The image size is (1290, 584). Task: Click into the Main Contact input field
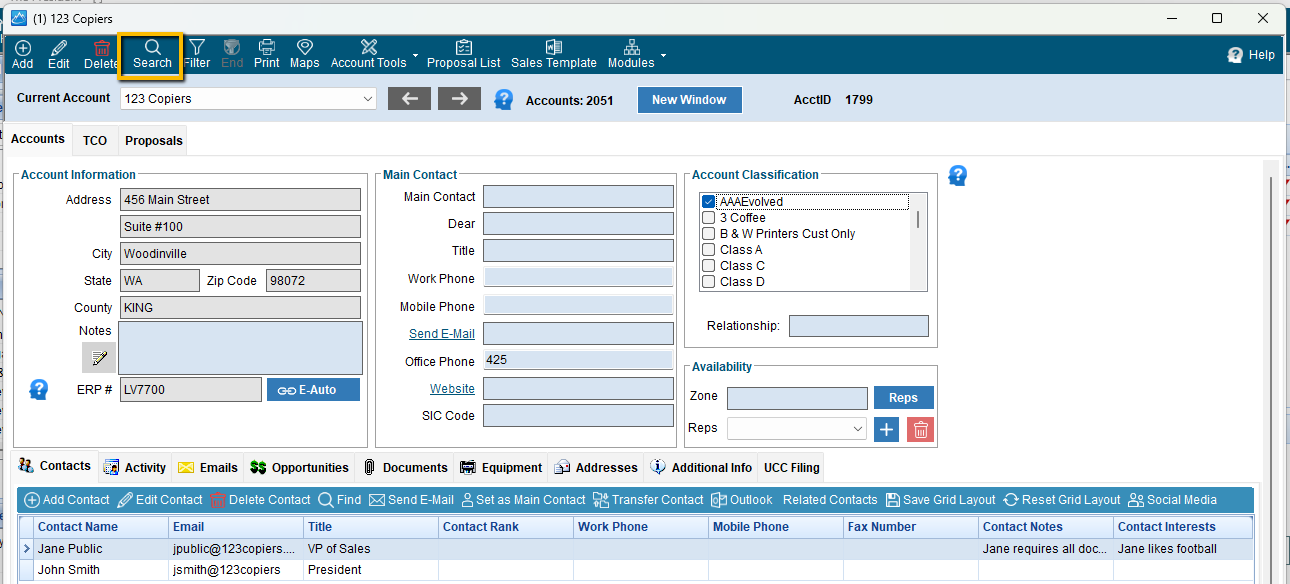click(x=578, y=197)
